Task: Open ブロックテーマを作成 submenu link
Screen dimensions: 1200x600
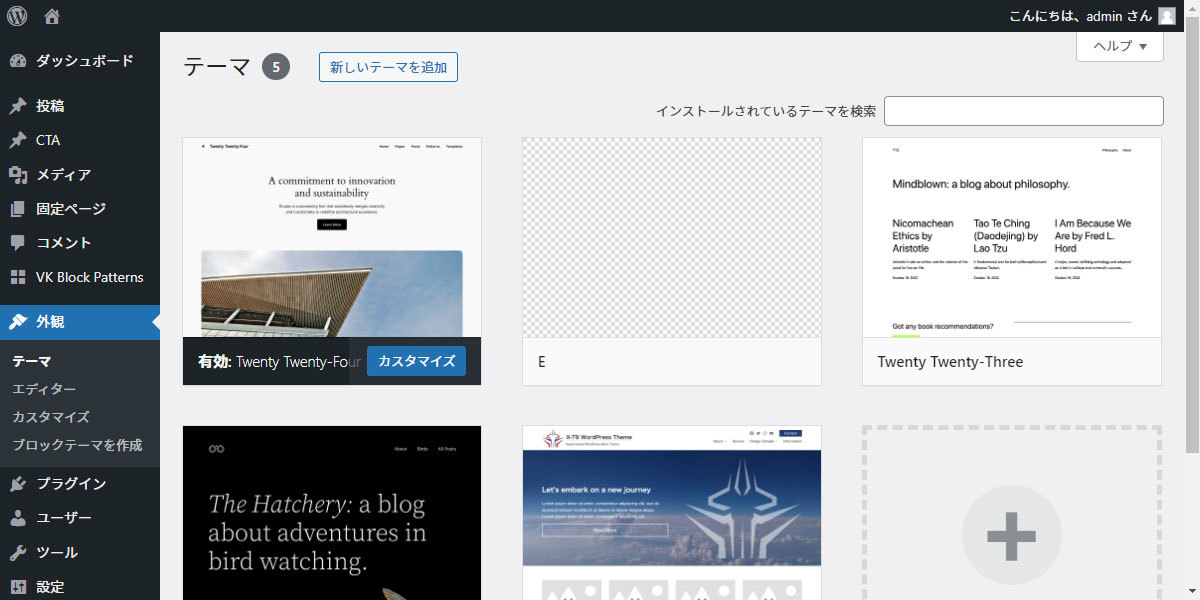Action: (77, 445)
